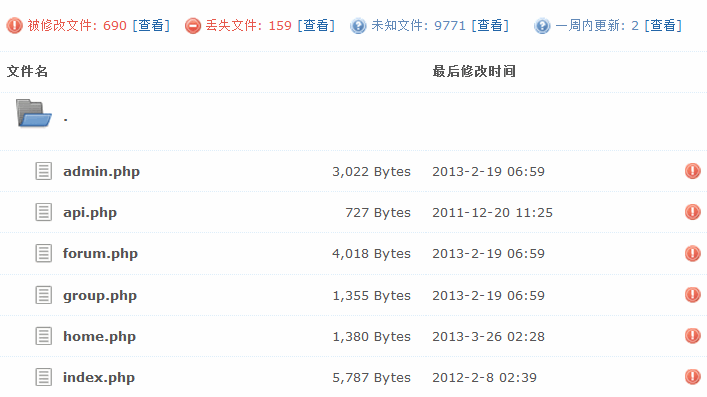Click the updated-within-a-week question mark icon
The image size is (707, 397).
point(542,25)
